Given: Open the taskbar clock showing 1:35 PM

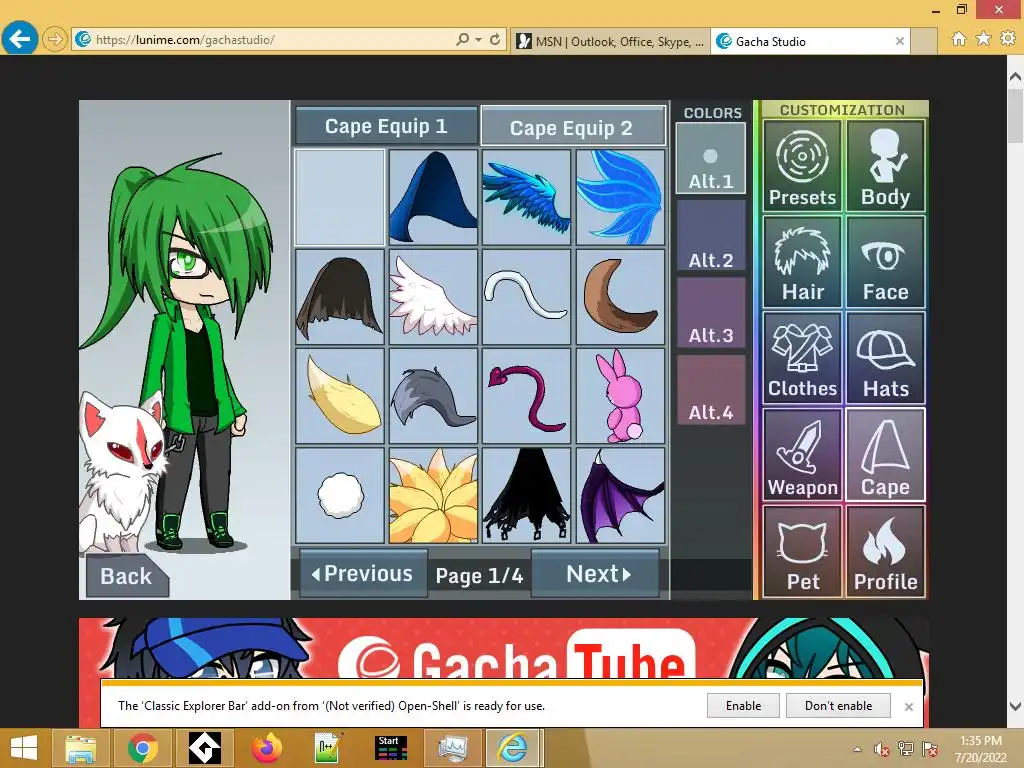Looking at the screenshot, I should tap(981, 749).
